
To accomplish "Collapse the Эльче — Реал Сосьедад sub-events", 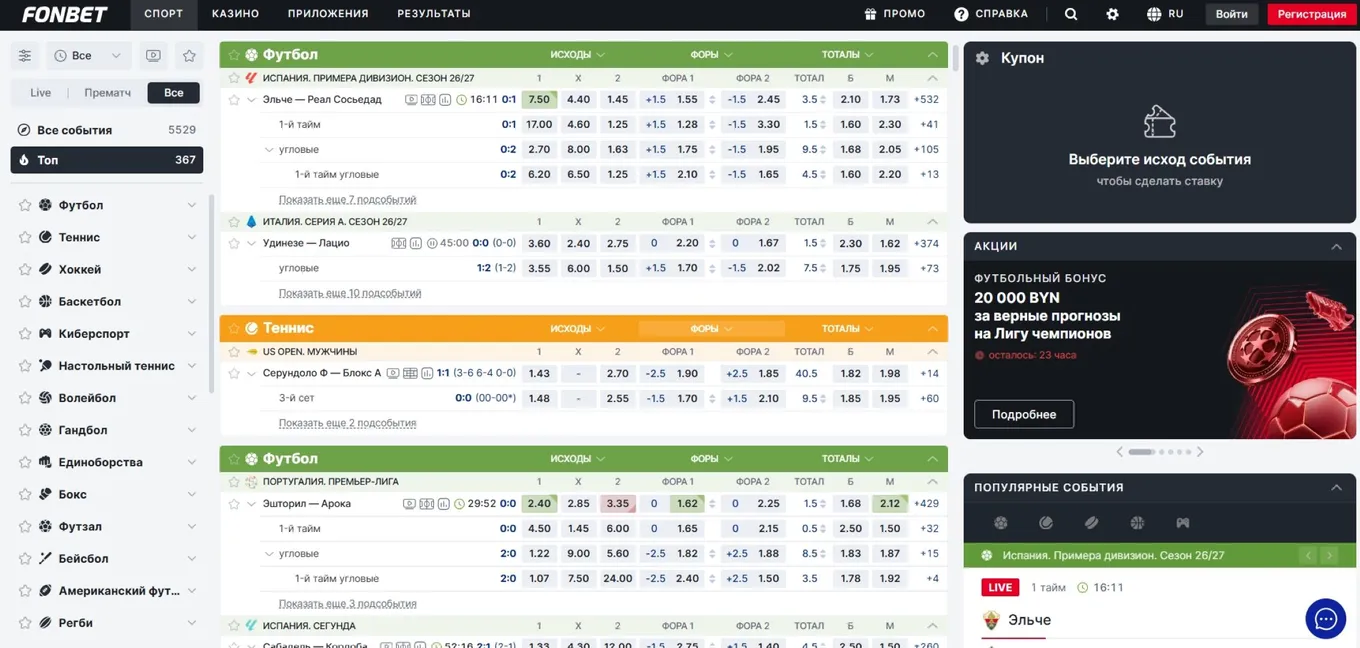I will tap(252, 100).
